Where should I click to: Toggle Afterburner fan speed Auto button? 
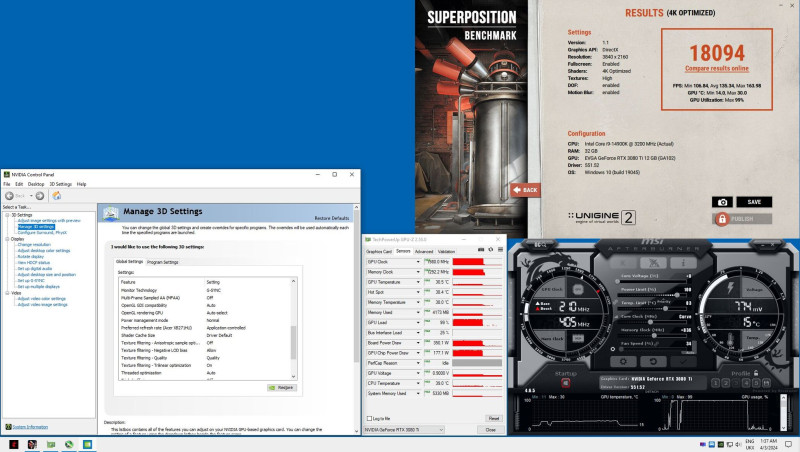pyautogui.click(x=689, y=352)
